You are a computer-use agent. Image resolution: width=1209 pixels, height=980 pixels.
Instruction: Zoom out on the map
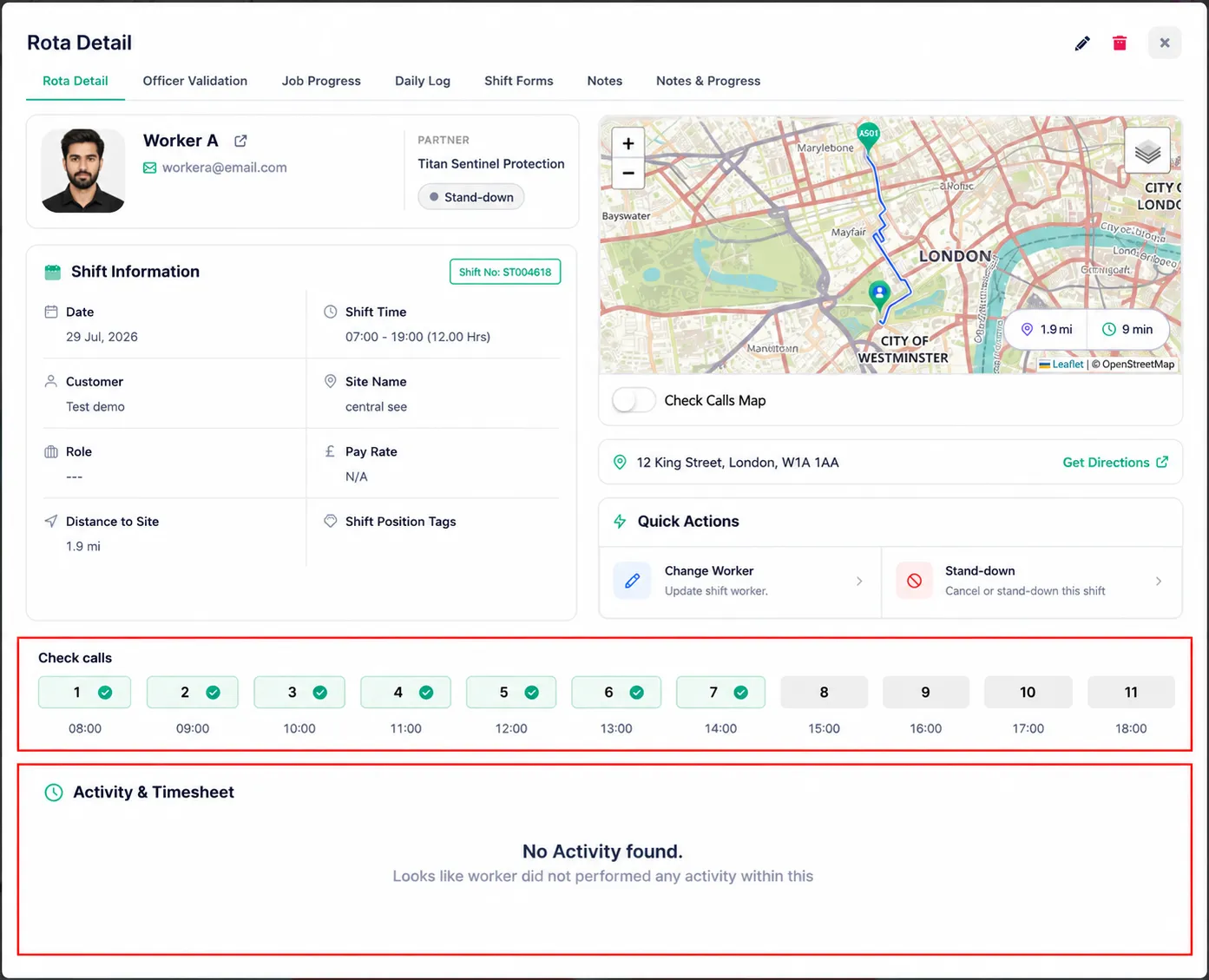coord(628,174)
